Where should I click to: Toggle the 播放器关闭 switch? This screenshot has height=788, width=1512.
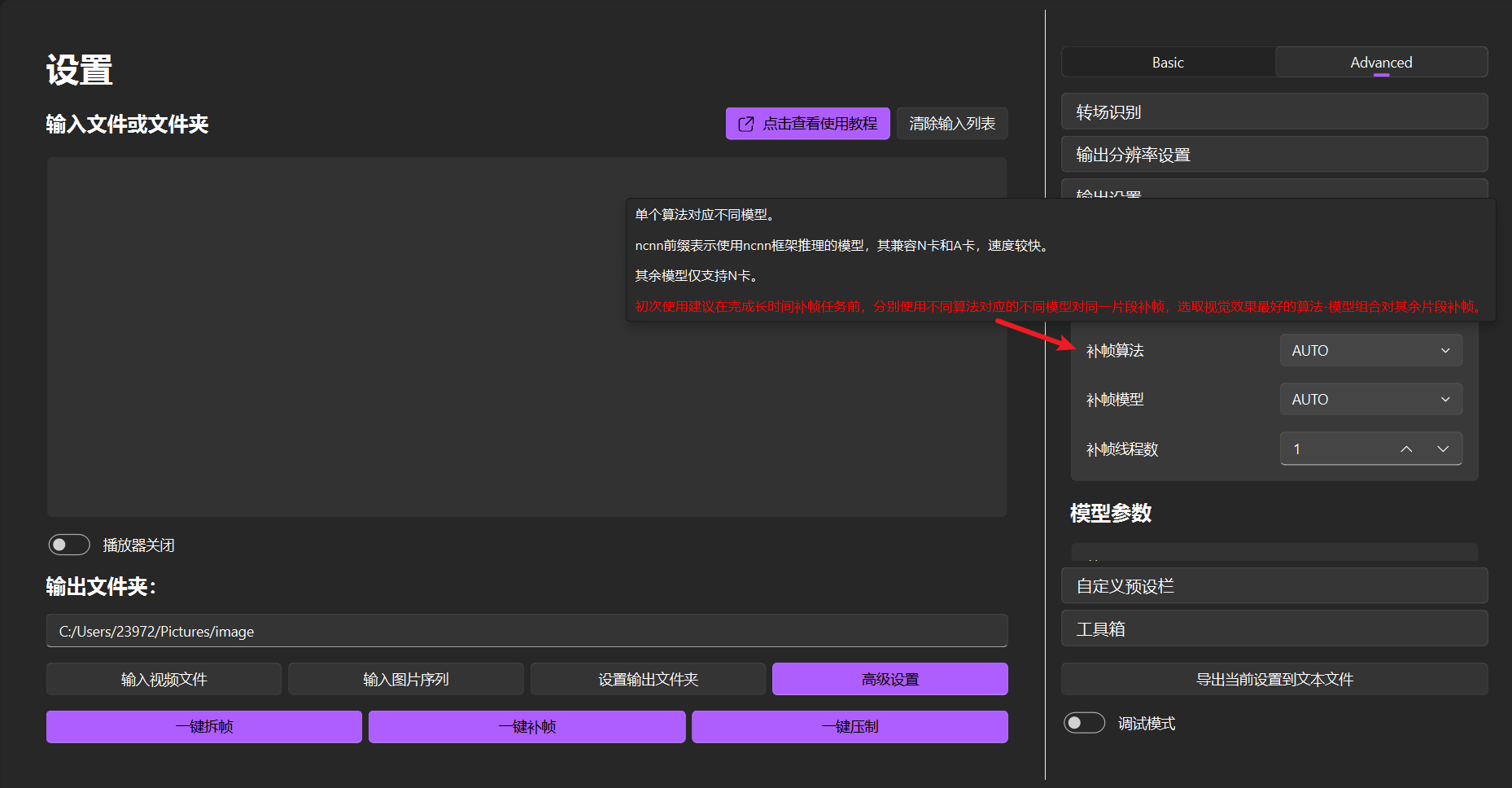pos(69,545)
